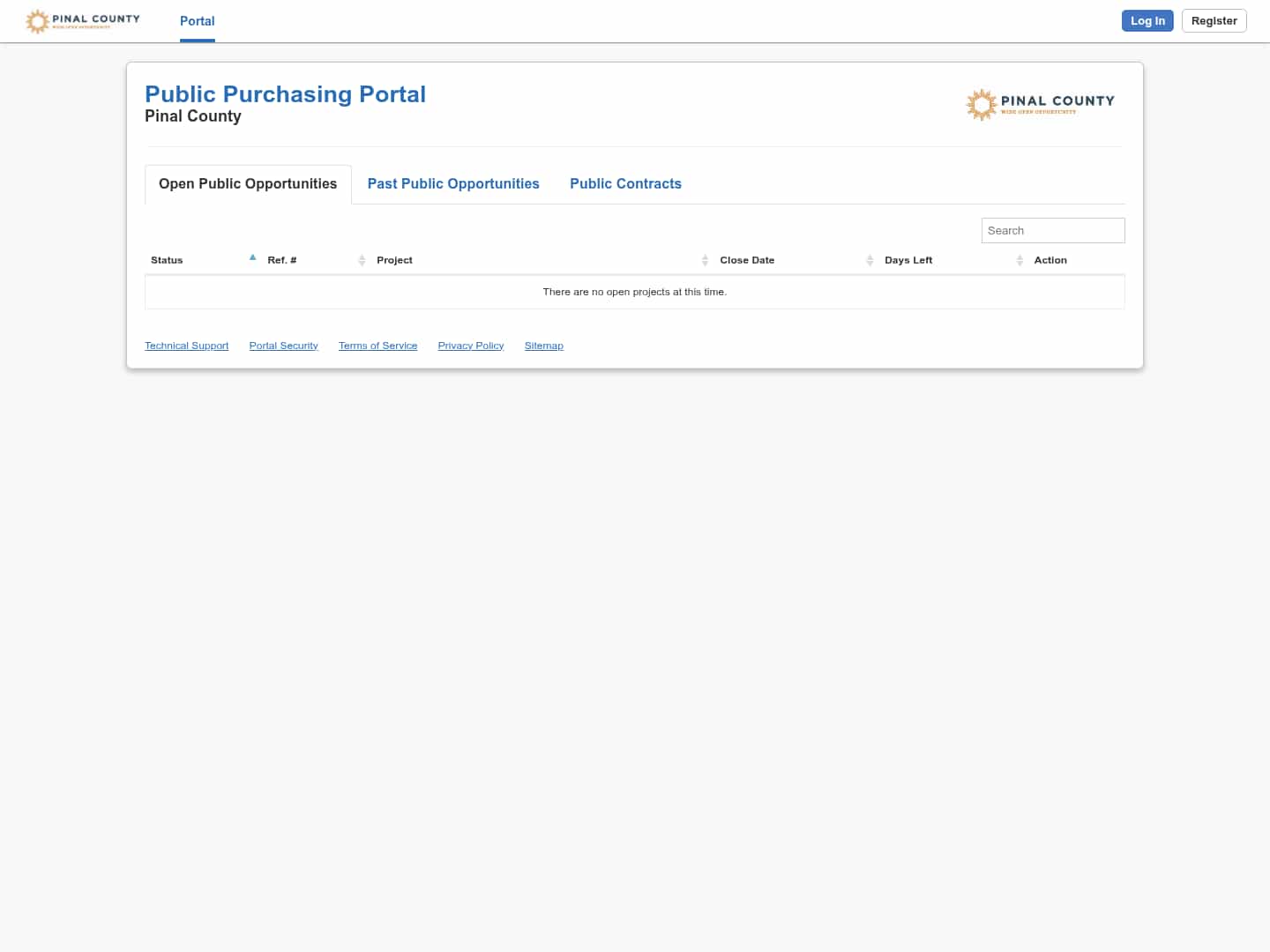Image resolution: width=1270 pixels, height=952 pixels.
Task: Click the sort arrows beside Ref. #
Action: (362, 260)
